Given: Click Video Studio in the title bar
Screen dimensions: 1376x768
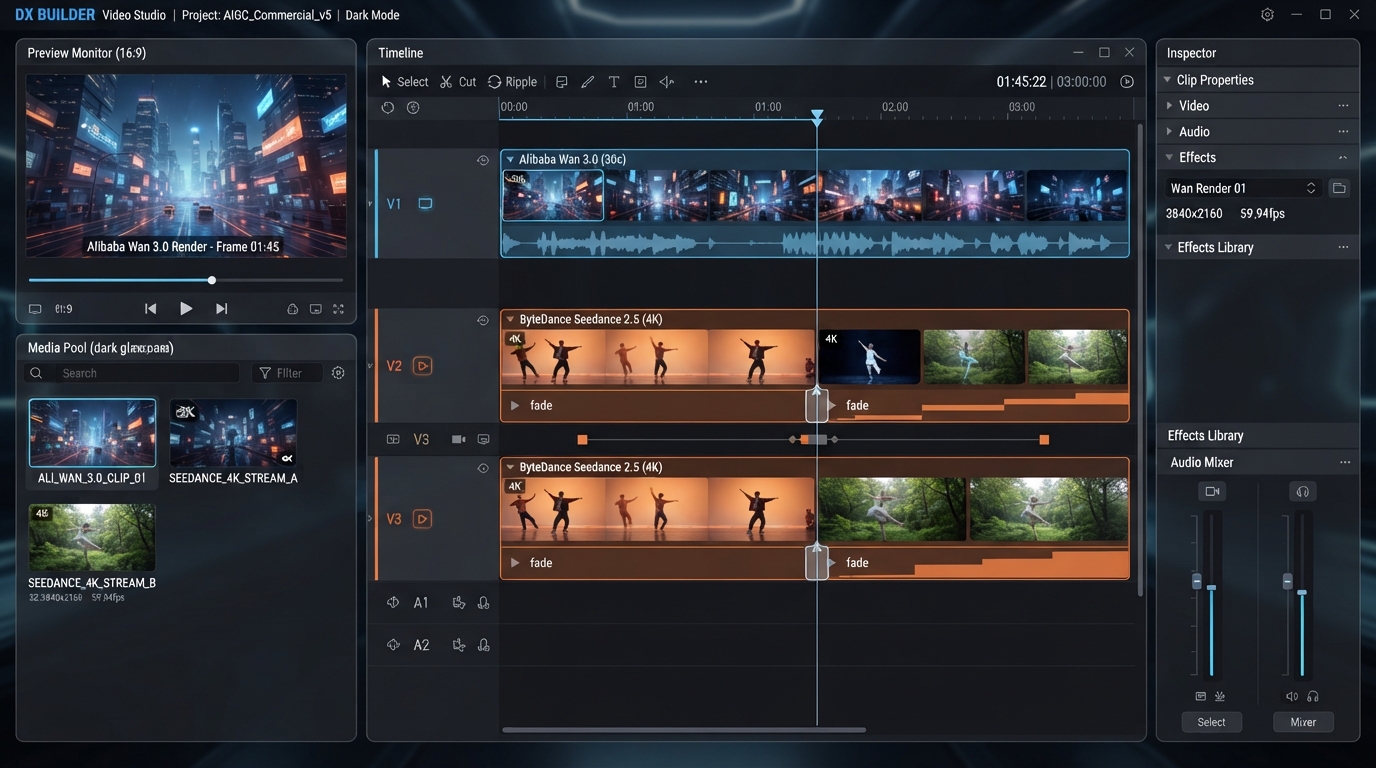Looking at the screenshot, I should pos(136,15).
